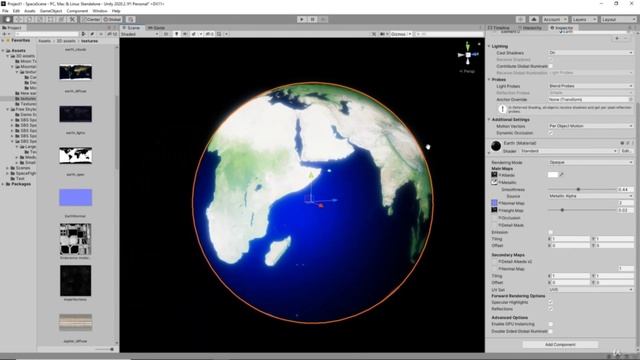
Task: Toggle Specular Highlights checkbox
Action: point(551,302)
